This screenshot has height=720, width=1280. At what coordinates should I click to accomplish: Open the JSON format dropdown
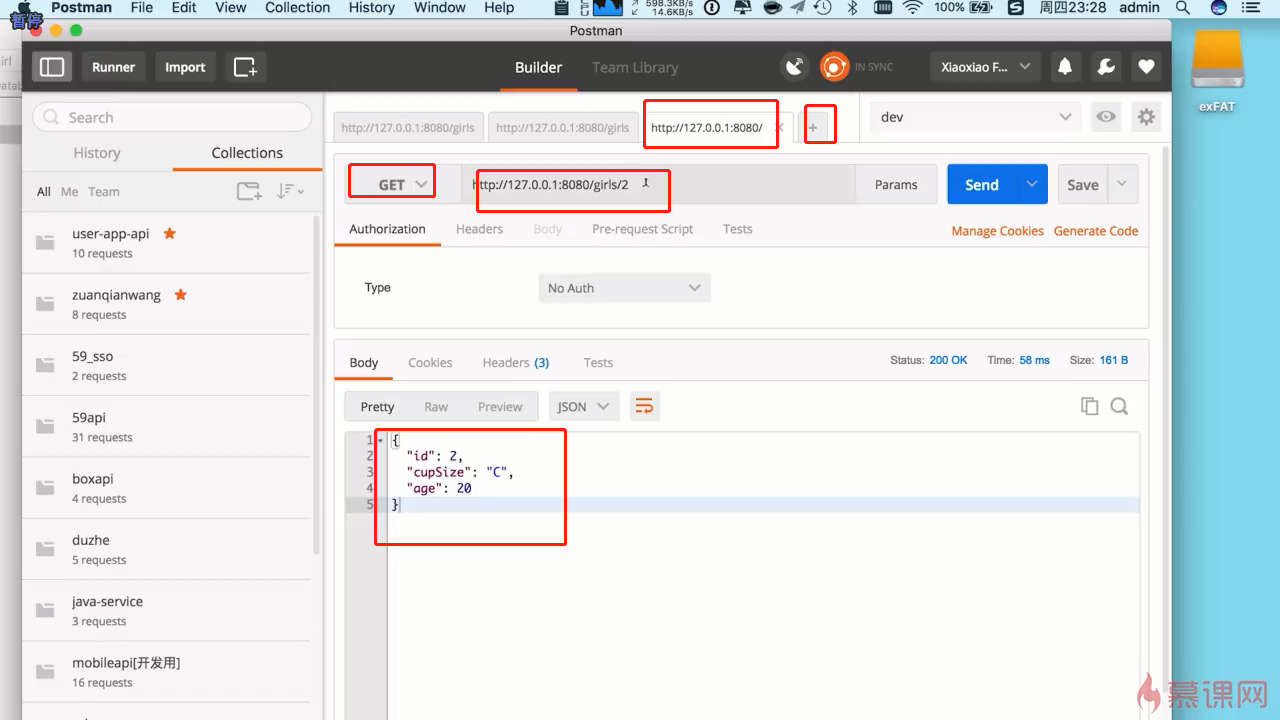[583, 406]
